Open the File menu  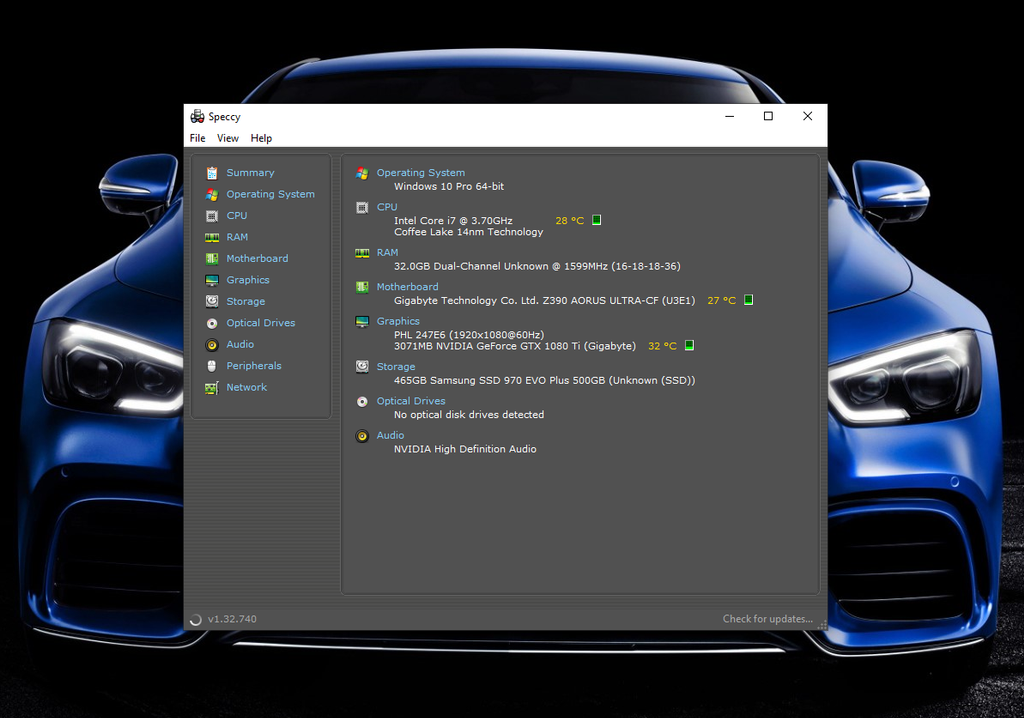click(198, 138)
